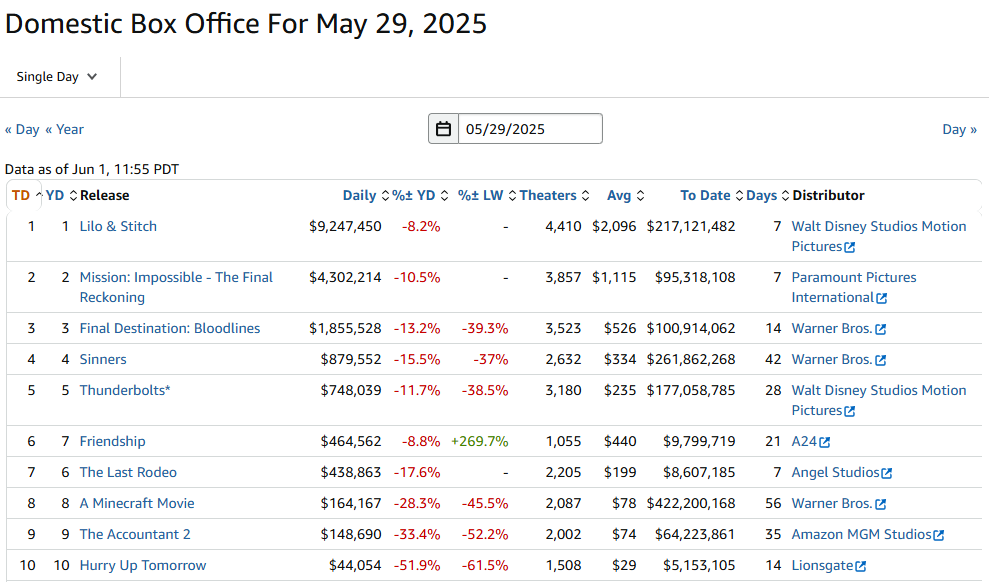Click the $422,200,168 to-date total
989x582 pixels.
pyautogui.click(x=691, y=503)
